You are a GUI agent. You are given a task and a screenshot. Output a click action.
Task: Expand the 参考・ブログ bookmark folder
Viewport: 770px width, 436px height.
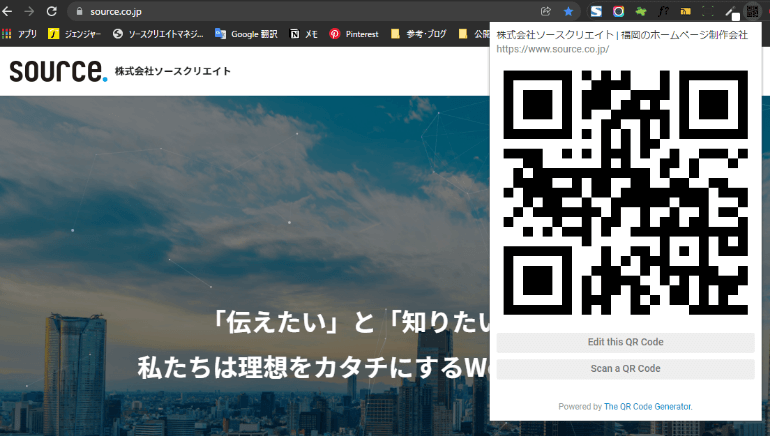tap(418, 34)
